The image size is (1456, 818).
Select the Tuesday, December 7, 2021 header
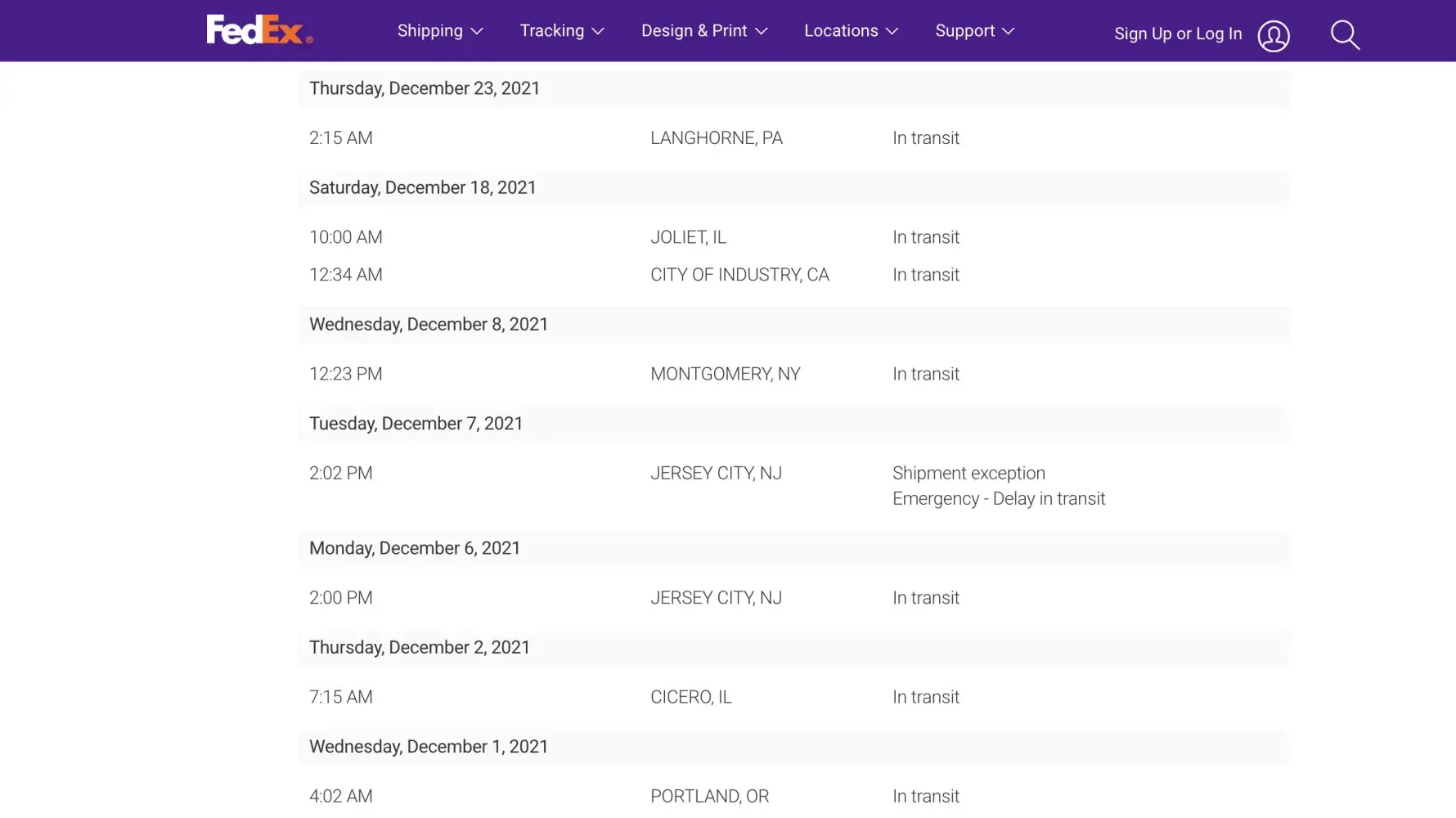pyautogui.click(x=416, y=424)
